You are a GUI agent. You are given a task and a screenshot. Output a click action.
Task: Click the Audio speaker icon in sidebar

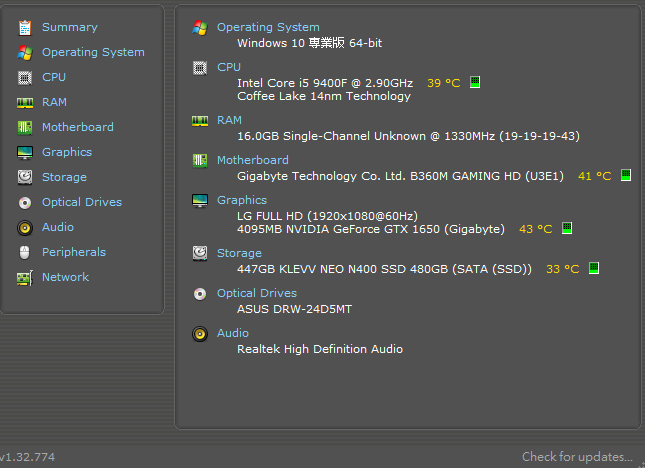point(25,228)
